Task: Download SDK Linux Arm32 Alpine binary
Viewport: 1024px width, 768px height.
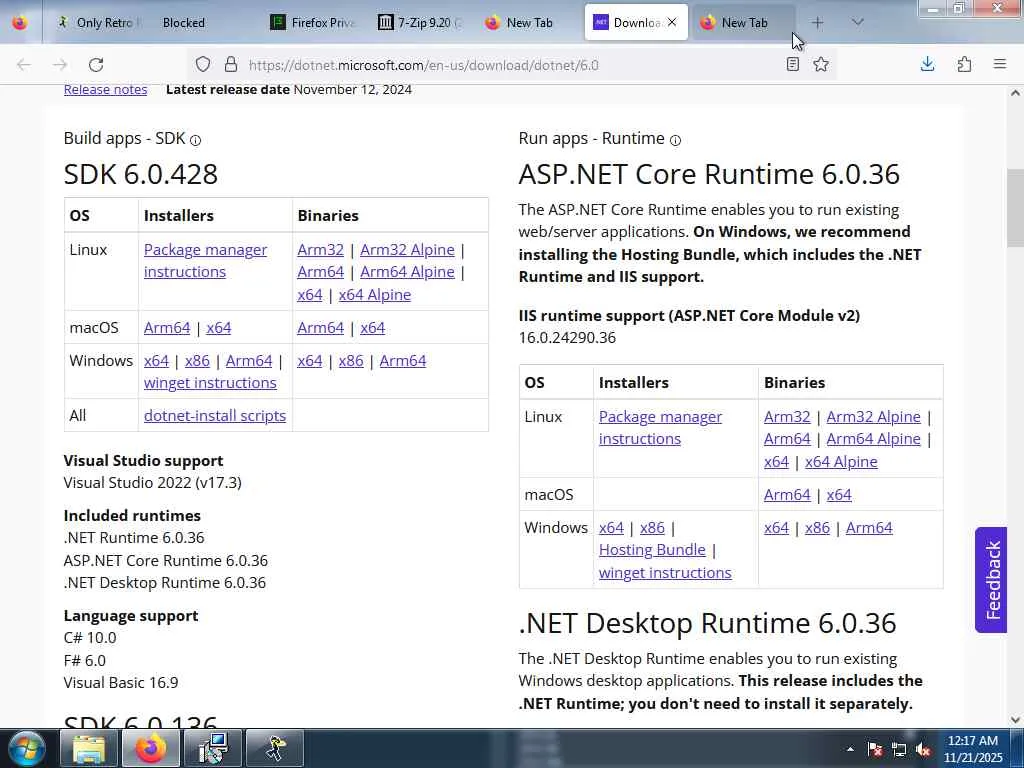Action: [x=407, y=249]
